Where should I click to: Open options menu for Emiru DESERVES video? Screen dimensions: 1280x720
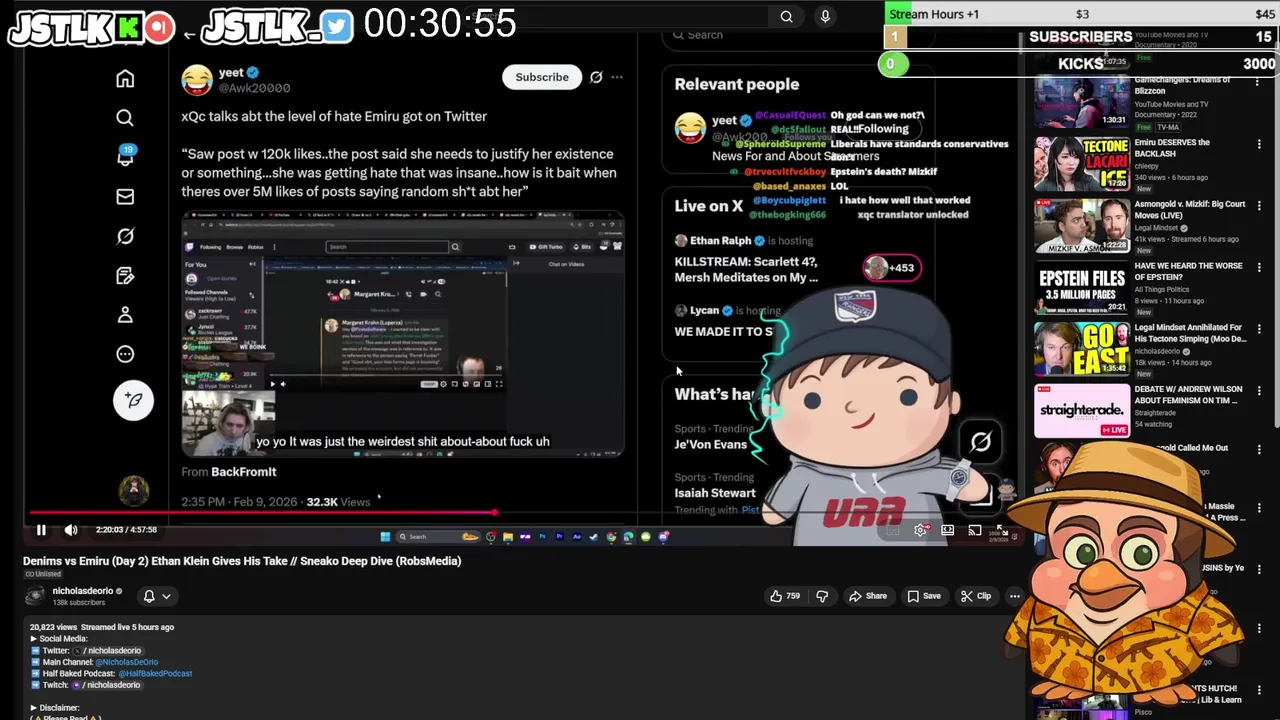tap(1259, 145)
